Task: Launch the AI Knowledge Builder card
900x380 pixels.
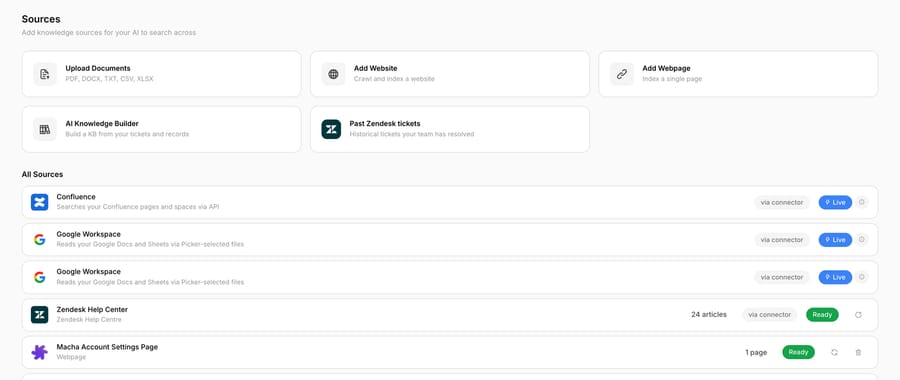Action: pyautogui.click(x=161, y=129)
